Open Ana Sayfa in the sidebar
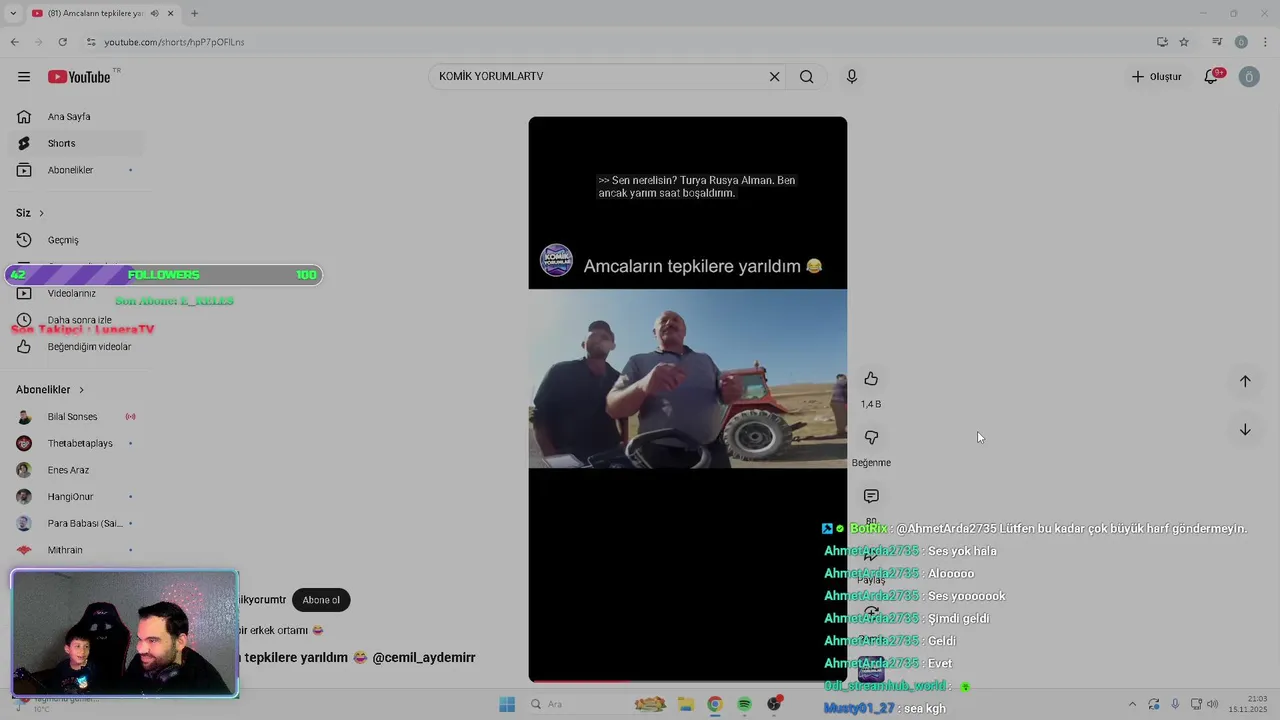This screenshot has width=1280, height=720. (76, 117)
